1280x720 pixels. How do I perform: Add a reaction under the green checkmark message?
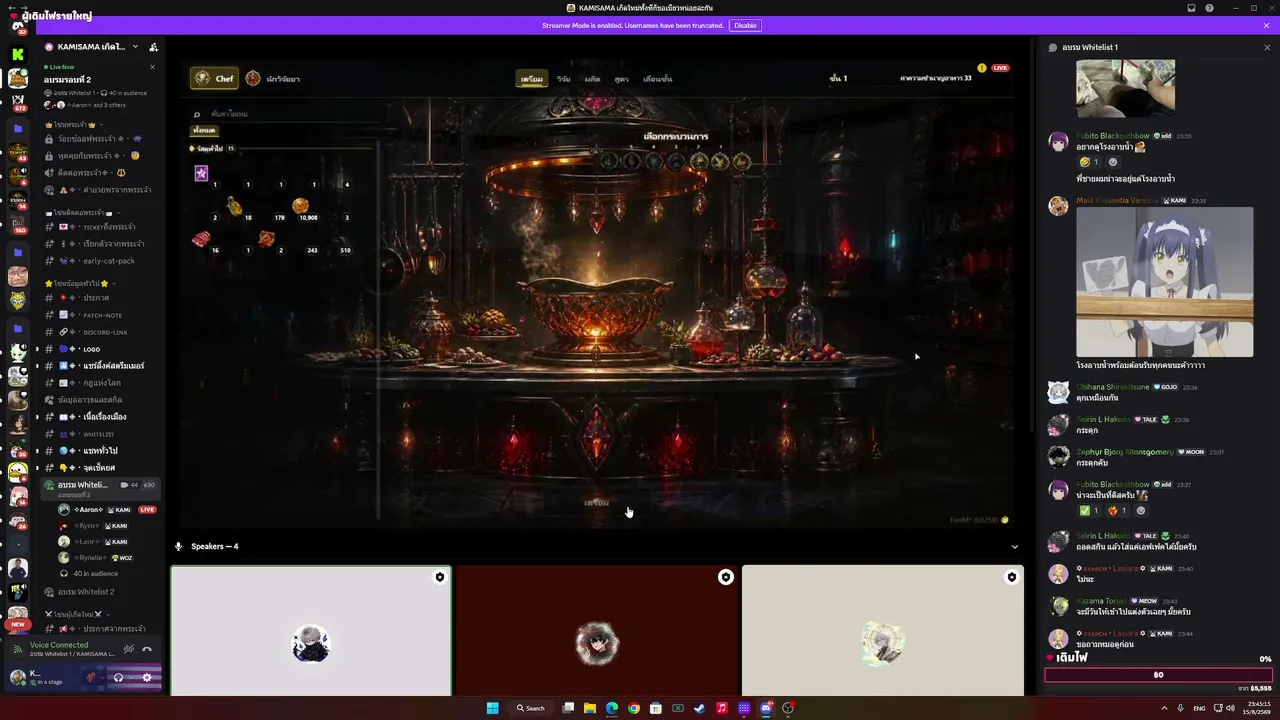(x=1141, y=510)
